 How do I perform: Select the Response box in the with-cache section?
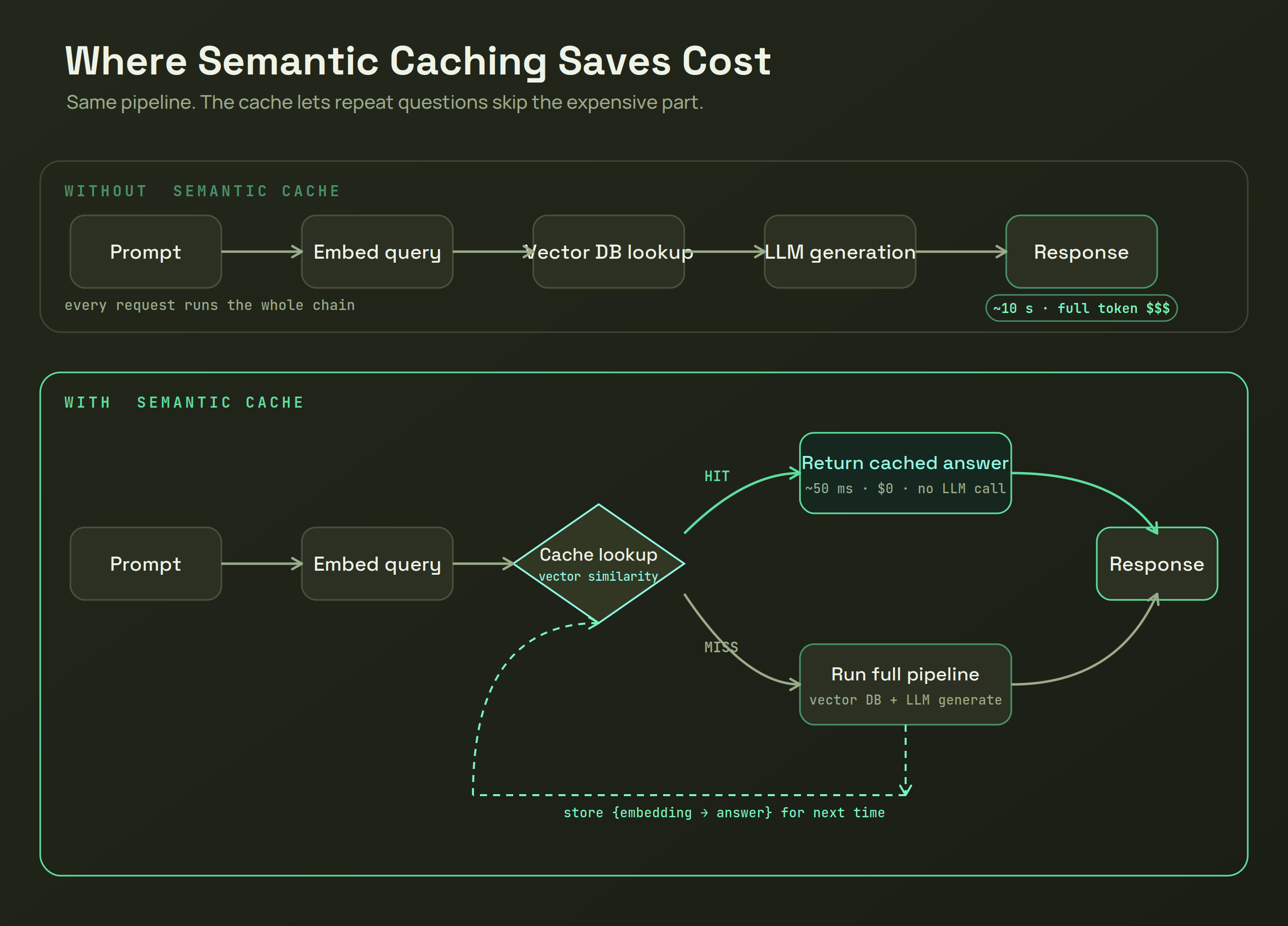click(x=1157, y=564)
